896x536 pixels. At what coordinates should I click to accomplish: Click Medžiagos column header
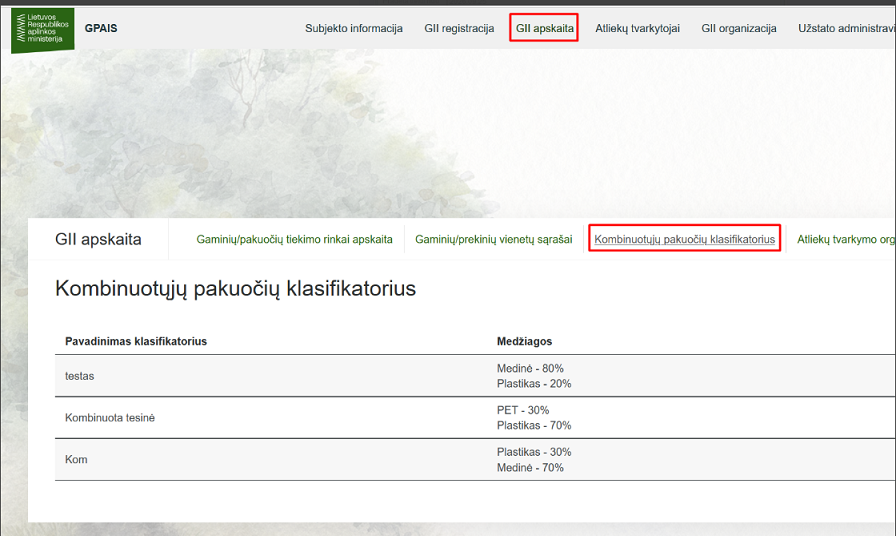(x=524, y=342)
